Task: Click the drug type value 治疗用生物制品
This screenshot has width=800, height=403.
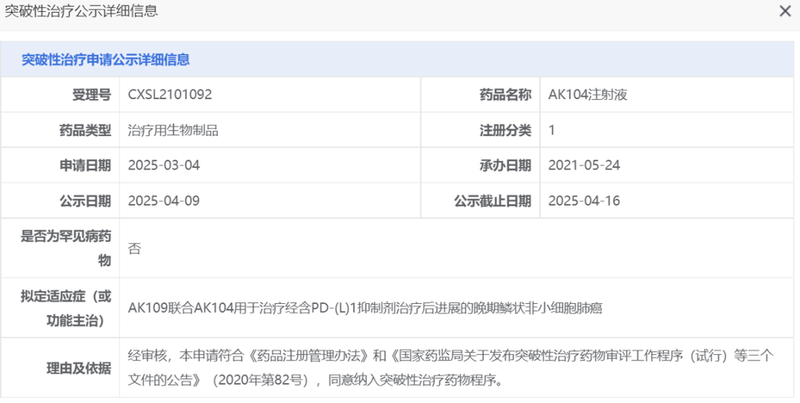Action: (173, 130)
